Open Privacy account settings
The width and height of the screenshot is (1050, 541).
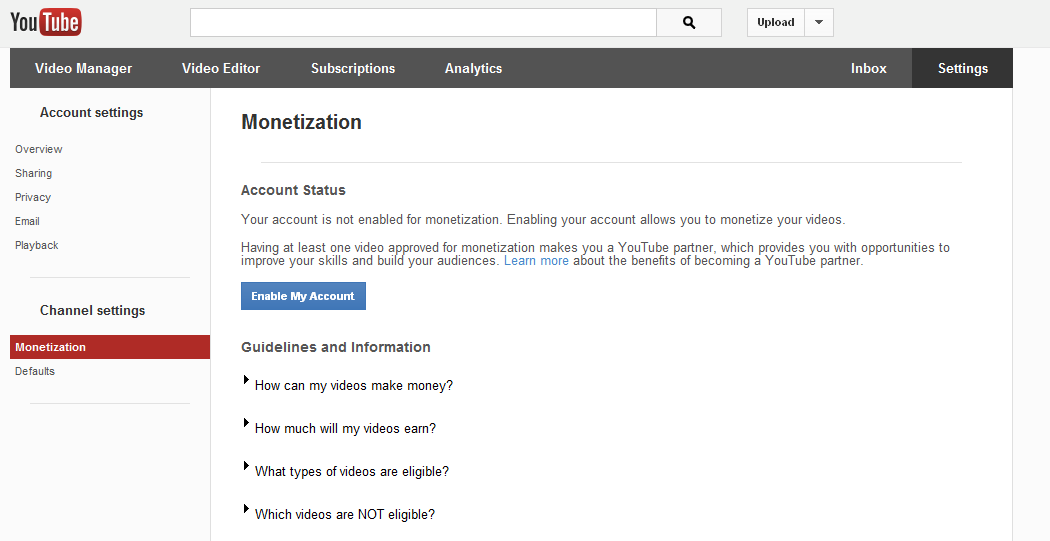(33, 197)
